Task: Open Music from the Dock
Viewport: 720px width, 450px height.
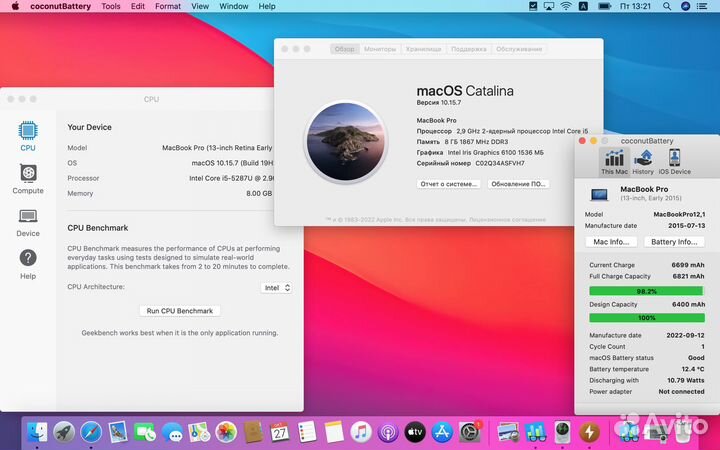Action: point(361,432)
